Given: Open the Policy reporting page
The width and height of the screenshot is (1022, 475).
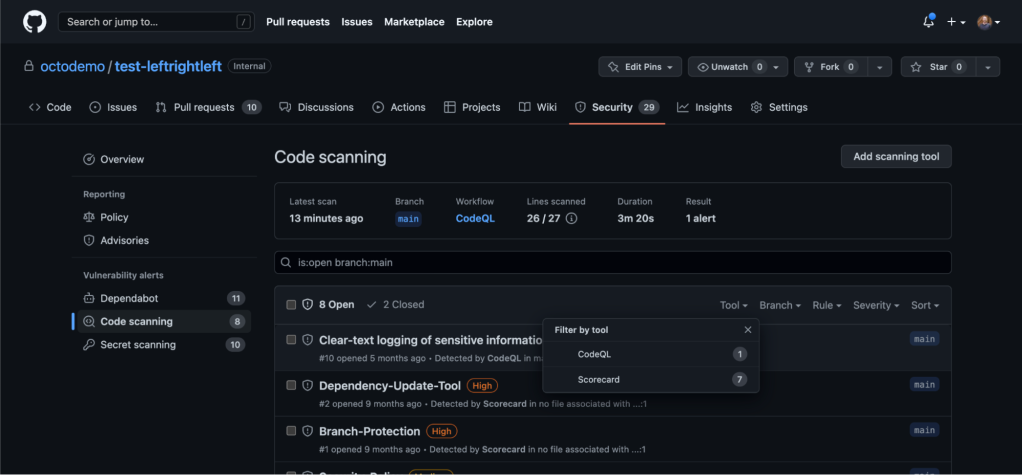Looking at the screenshot, I should point(114,217).
